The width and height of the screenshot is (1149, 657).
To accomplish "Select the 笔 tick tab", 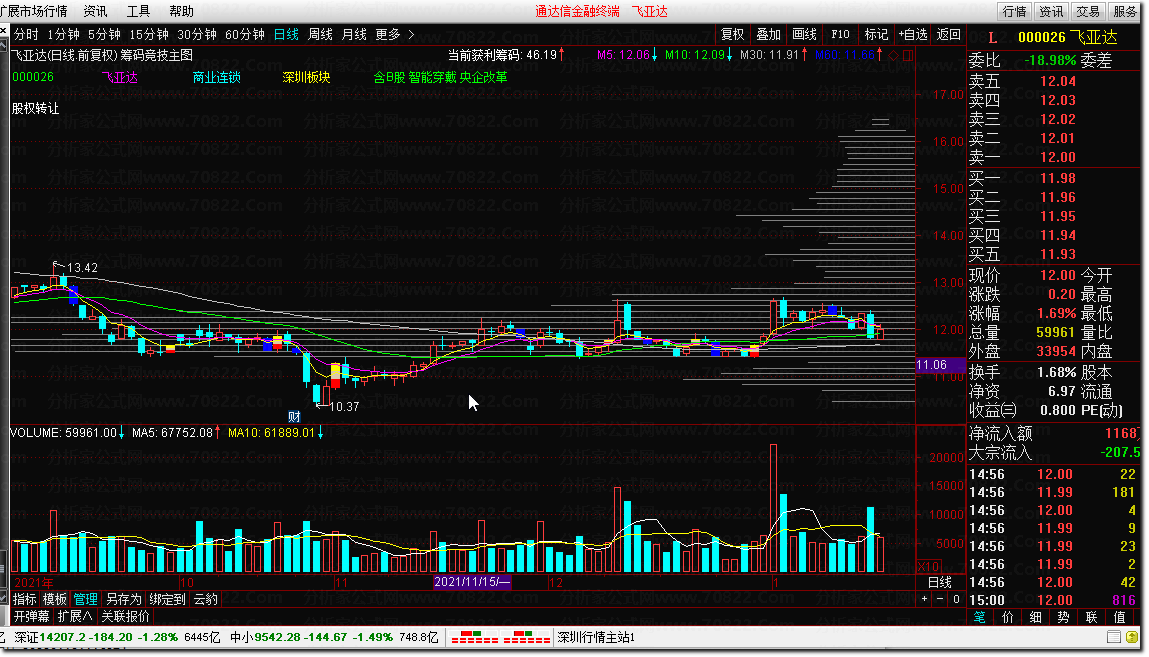I will pyautogui.click(x=980, y=617).
